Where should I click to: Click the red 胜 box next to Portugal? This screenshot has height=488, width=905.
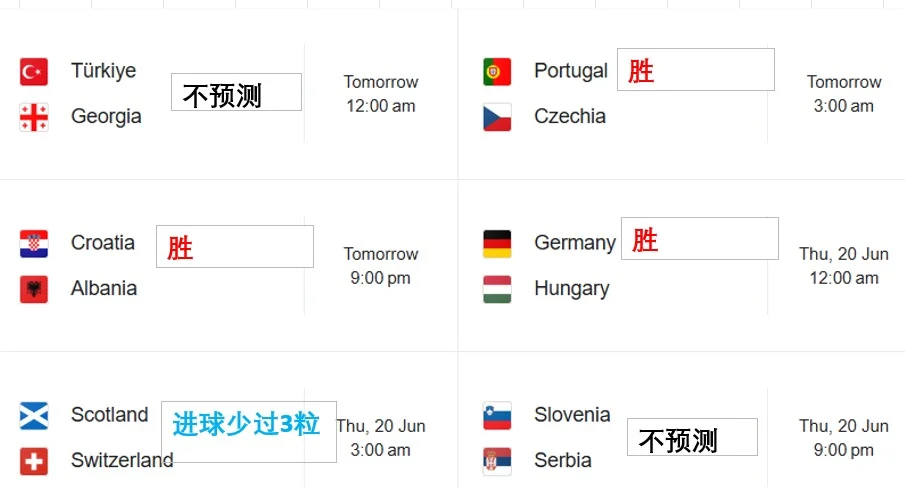[x=696, y=70]
